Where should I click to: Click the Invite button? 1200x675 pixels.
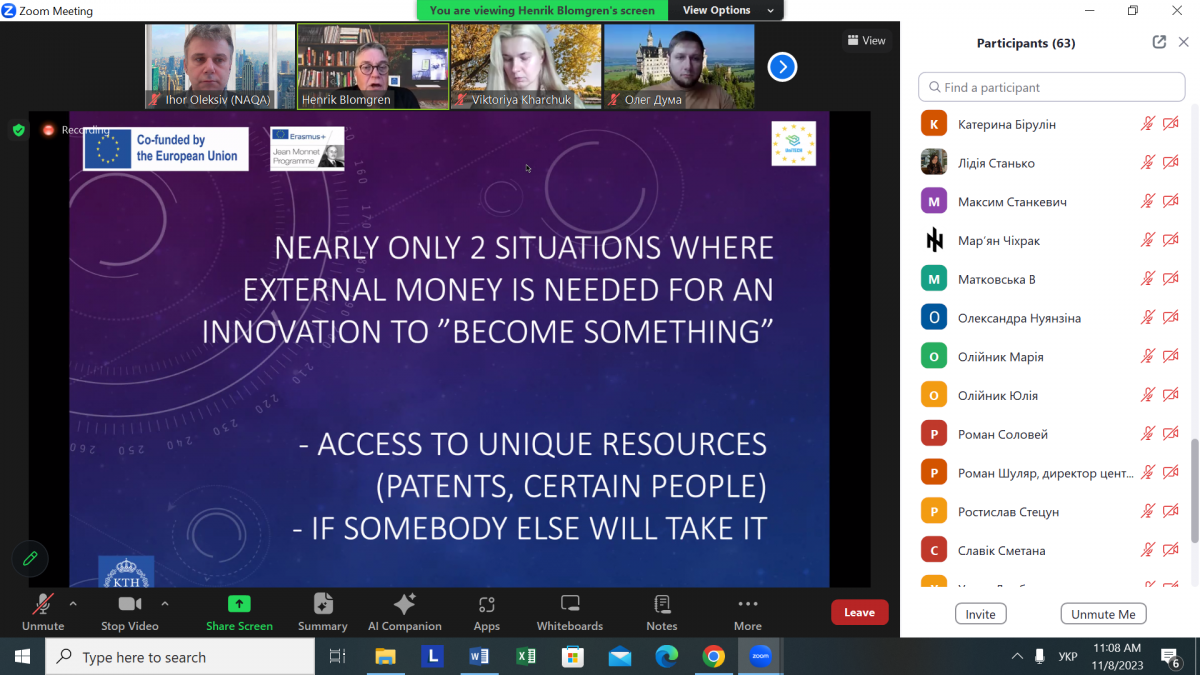click(980, 614)
